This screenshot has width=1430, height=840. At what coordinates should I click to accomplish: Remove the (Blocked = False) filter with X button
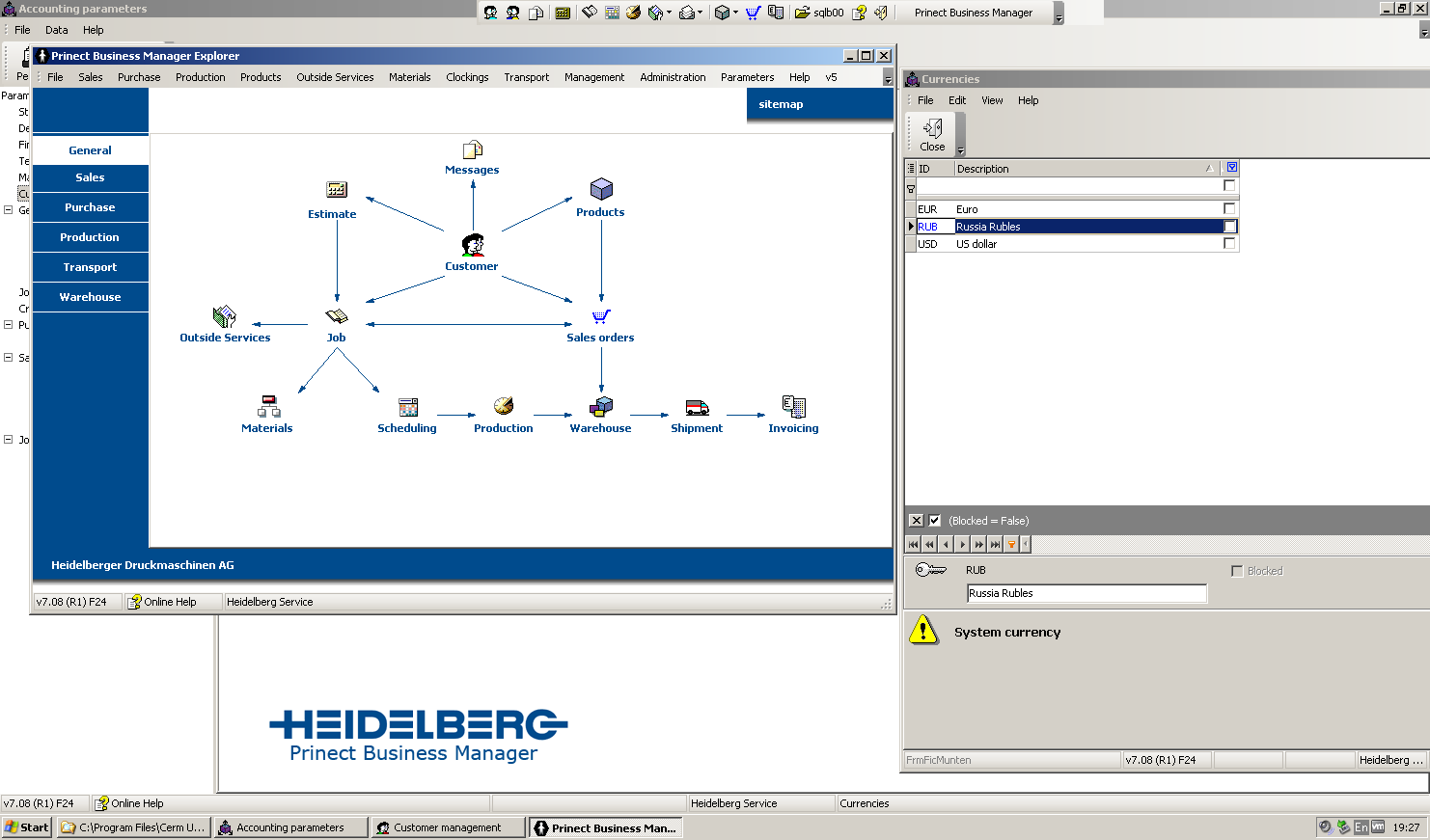(x=917, y=521)
